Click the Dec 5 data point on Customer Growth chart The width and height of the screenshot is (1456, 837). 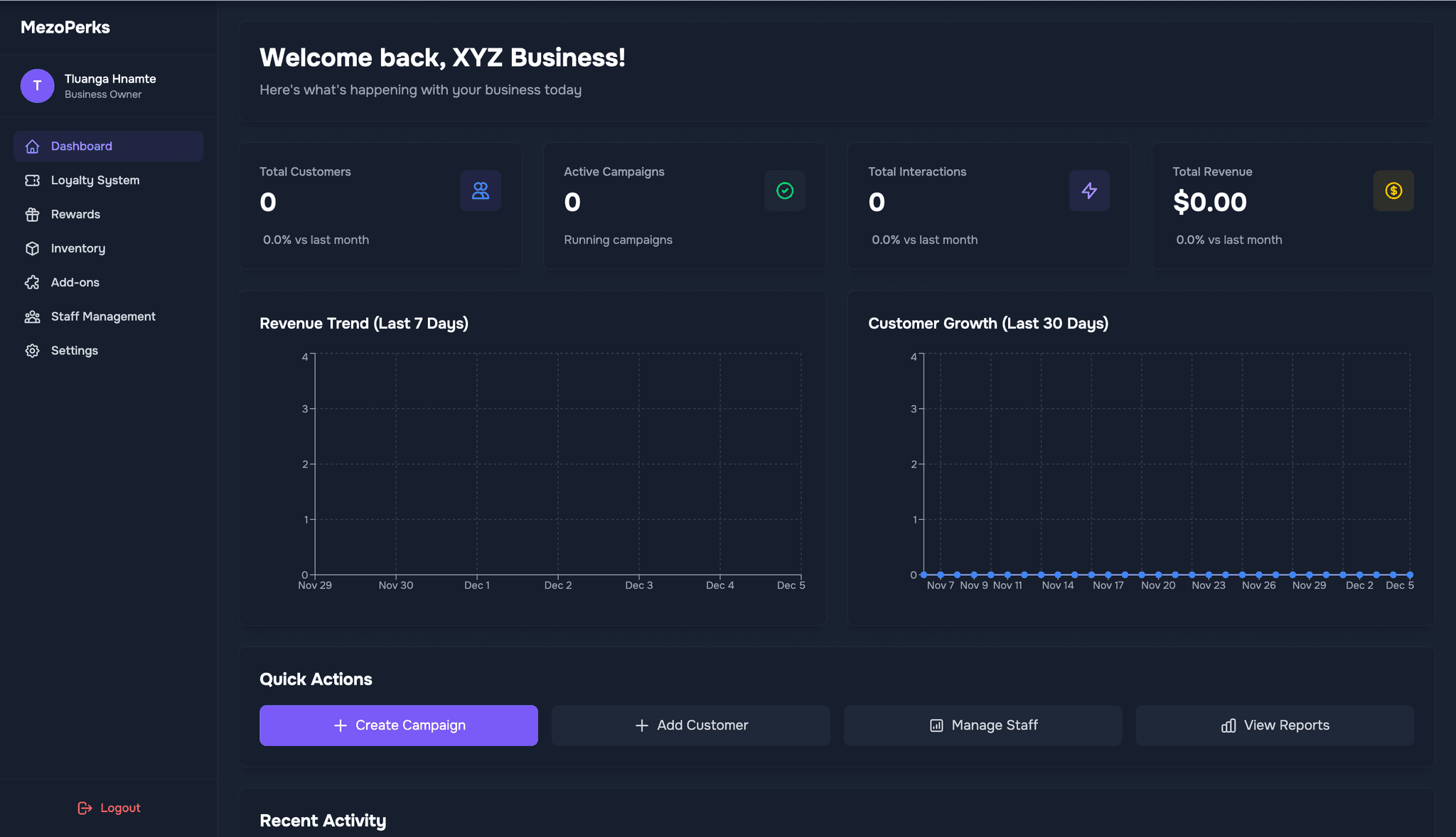(1410, 575)
